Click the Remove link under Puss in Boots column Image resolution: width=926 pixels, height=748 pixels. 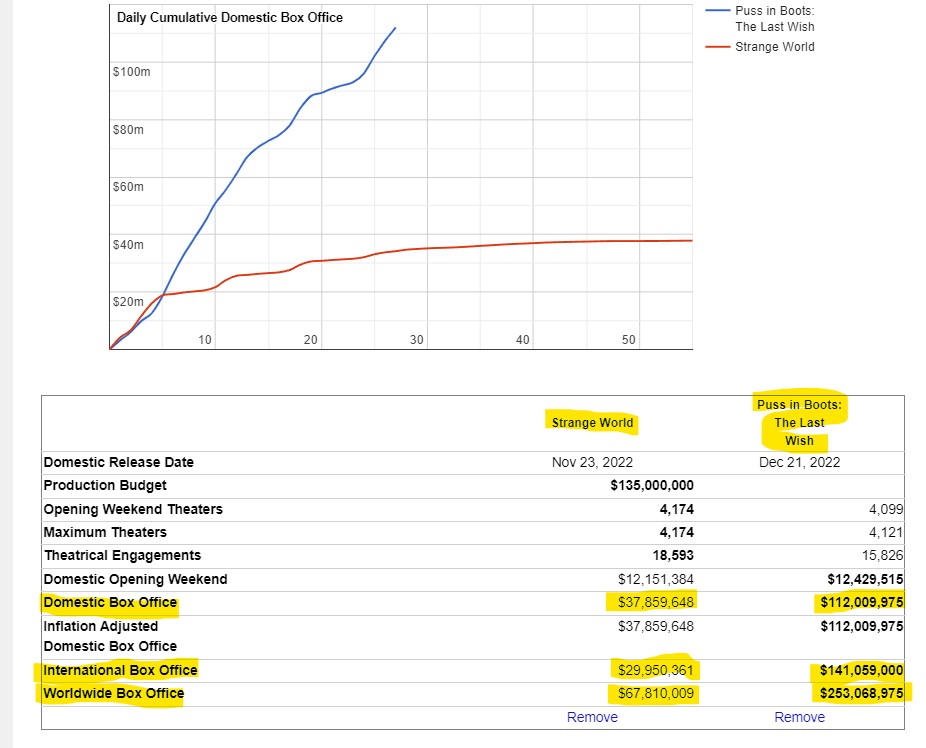click(x=799, y=717)
